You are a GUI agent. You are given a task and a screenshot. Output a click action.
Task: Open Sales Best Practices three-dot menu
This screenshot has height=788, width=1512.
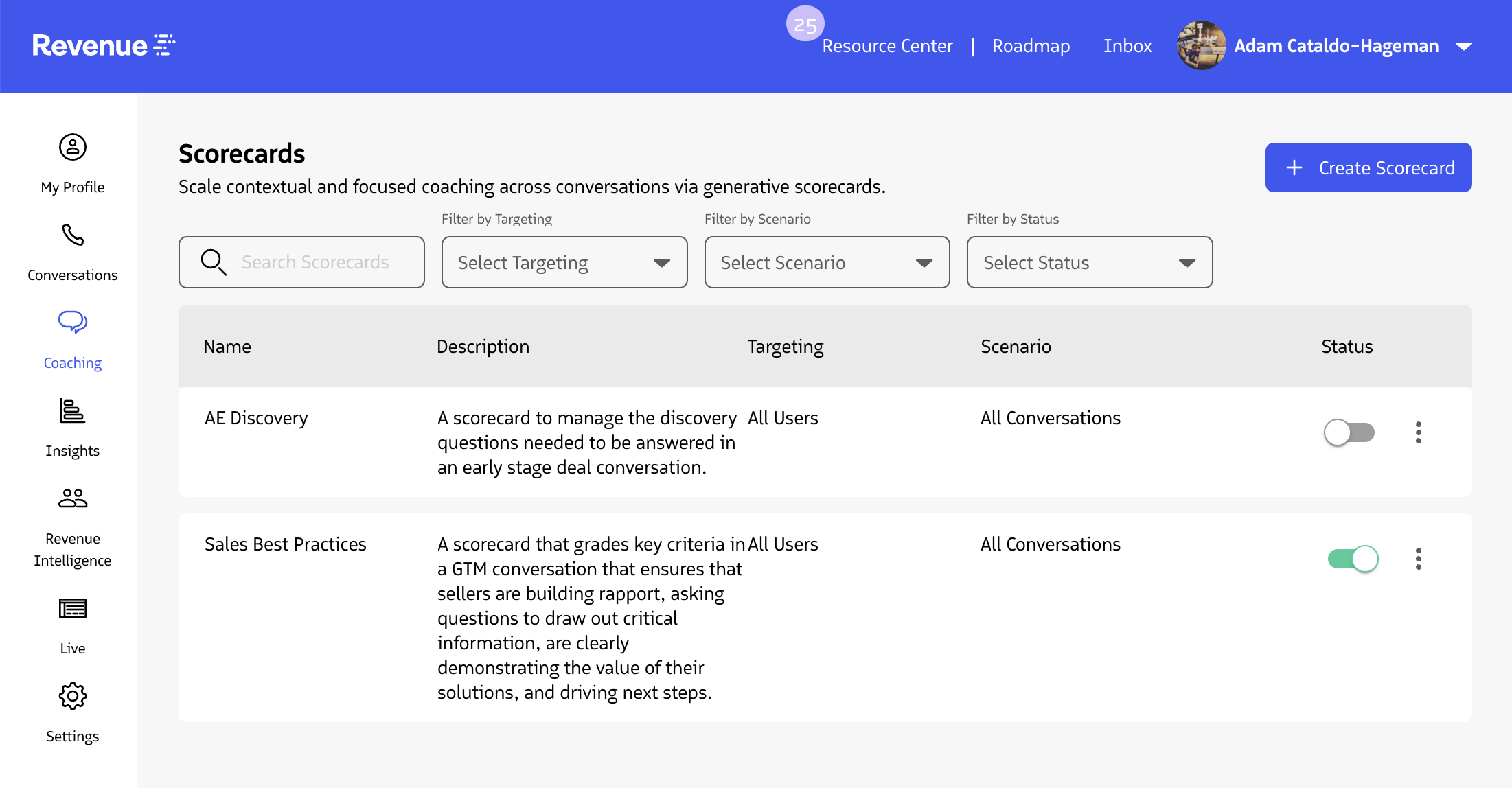click(1419, 559)
